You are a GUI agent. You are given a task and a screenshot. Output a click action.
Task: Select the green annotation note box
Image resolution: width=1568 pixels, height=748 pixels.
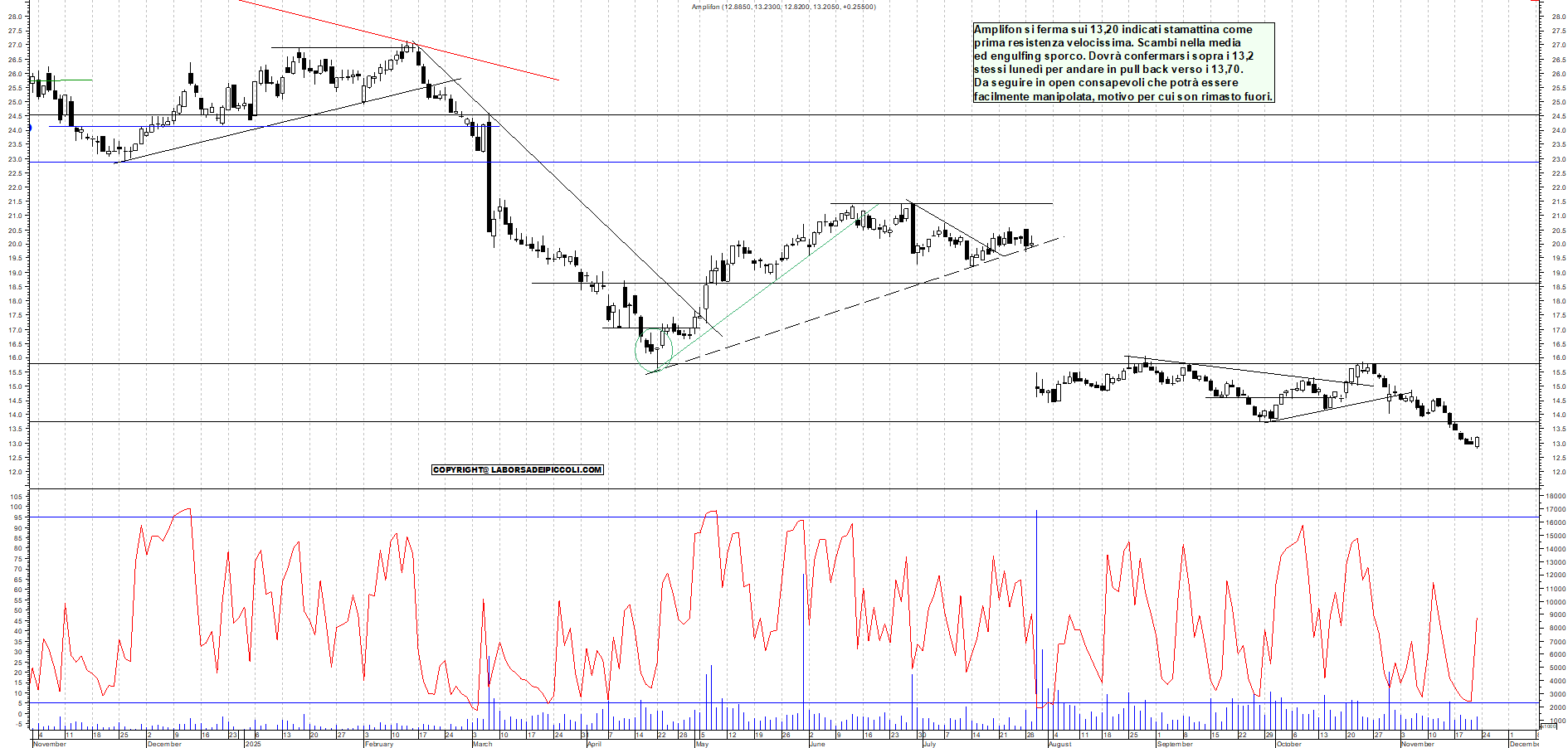point(1124,62)
